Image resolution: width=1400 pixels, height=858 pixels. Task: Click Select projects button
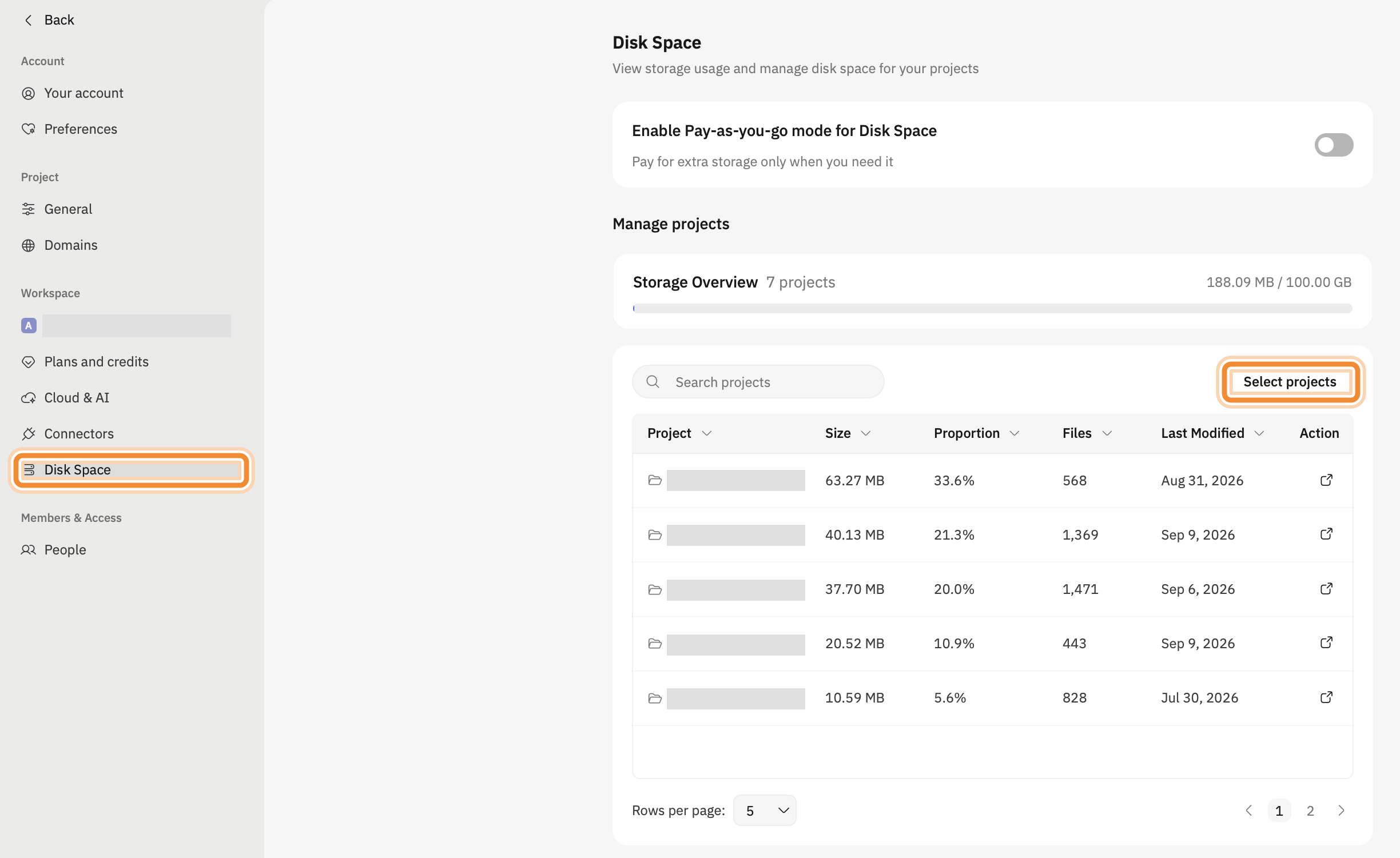(x=1290, y=382)
